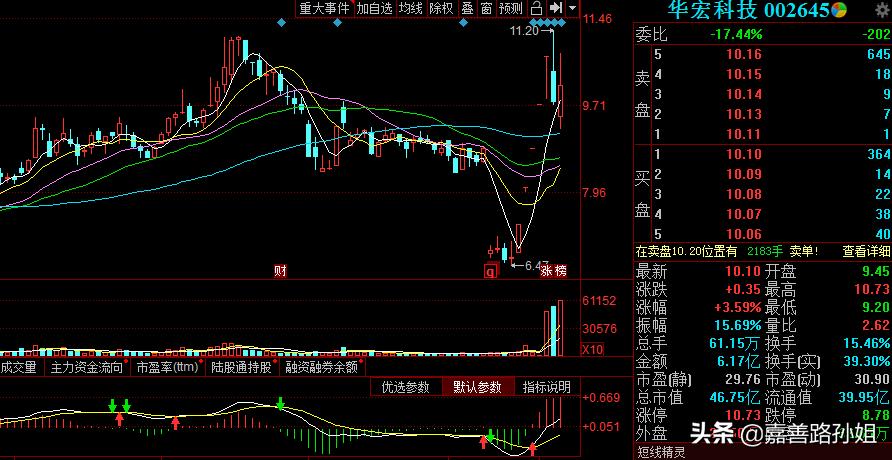Add stock via 加自选 button
This screenshot has width=892, height=460.
click(x=375, y=8)
